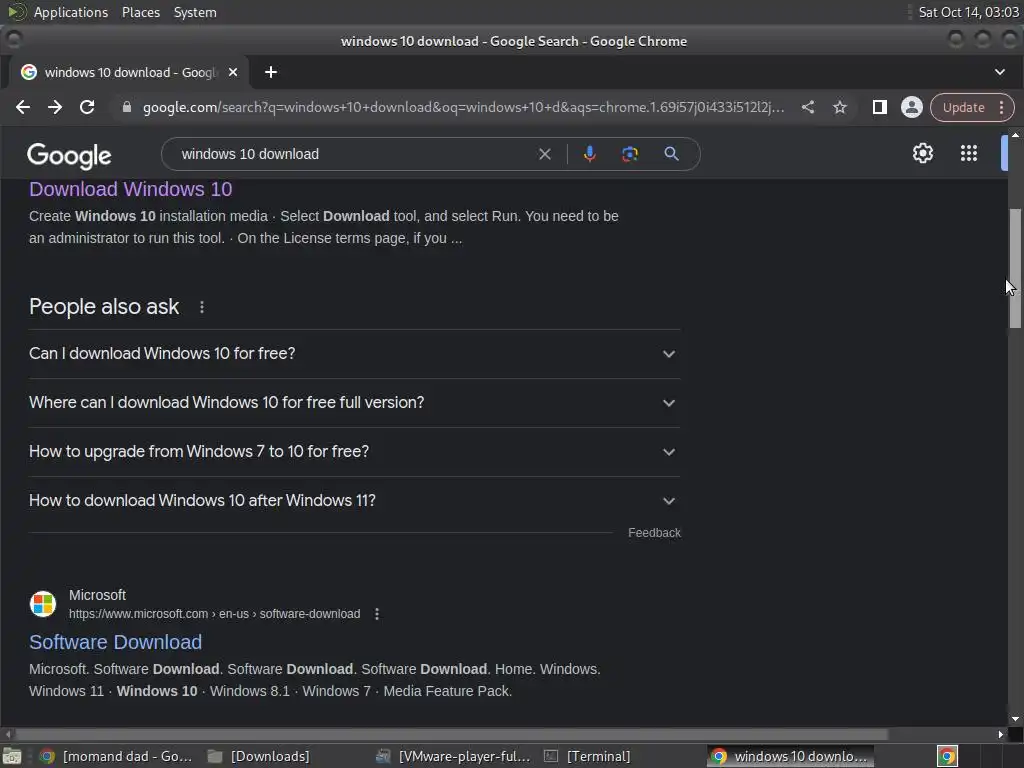Click the Microsoft favicon on result
This screenshot has width=1024, height=768.
pyautogui.click(x=43, y=603)
